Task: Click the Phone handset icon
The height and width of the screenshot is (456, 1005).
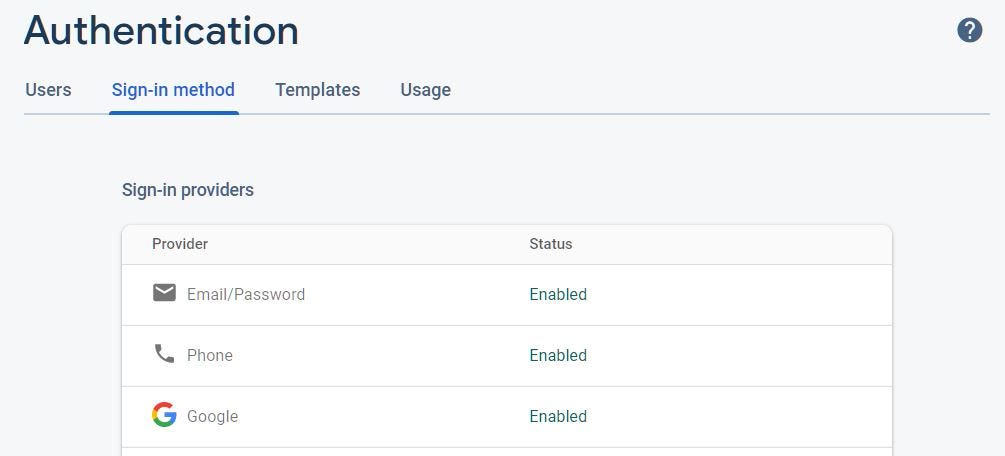Action: pyautogui.click(x=164, y=353)
